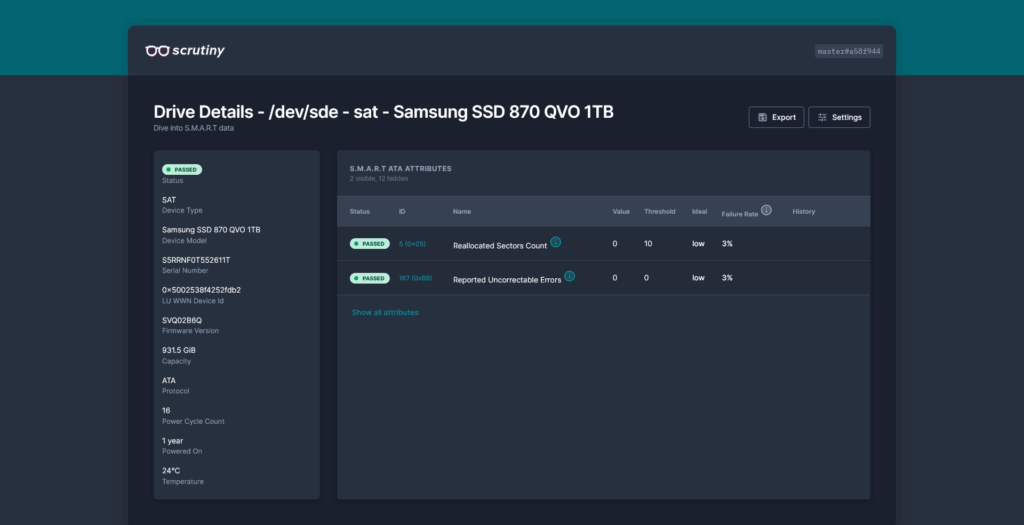Show all attributes
The width and height of the screenshot is (1024, 525).
[385, 313]
